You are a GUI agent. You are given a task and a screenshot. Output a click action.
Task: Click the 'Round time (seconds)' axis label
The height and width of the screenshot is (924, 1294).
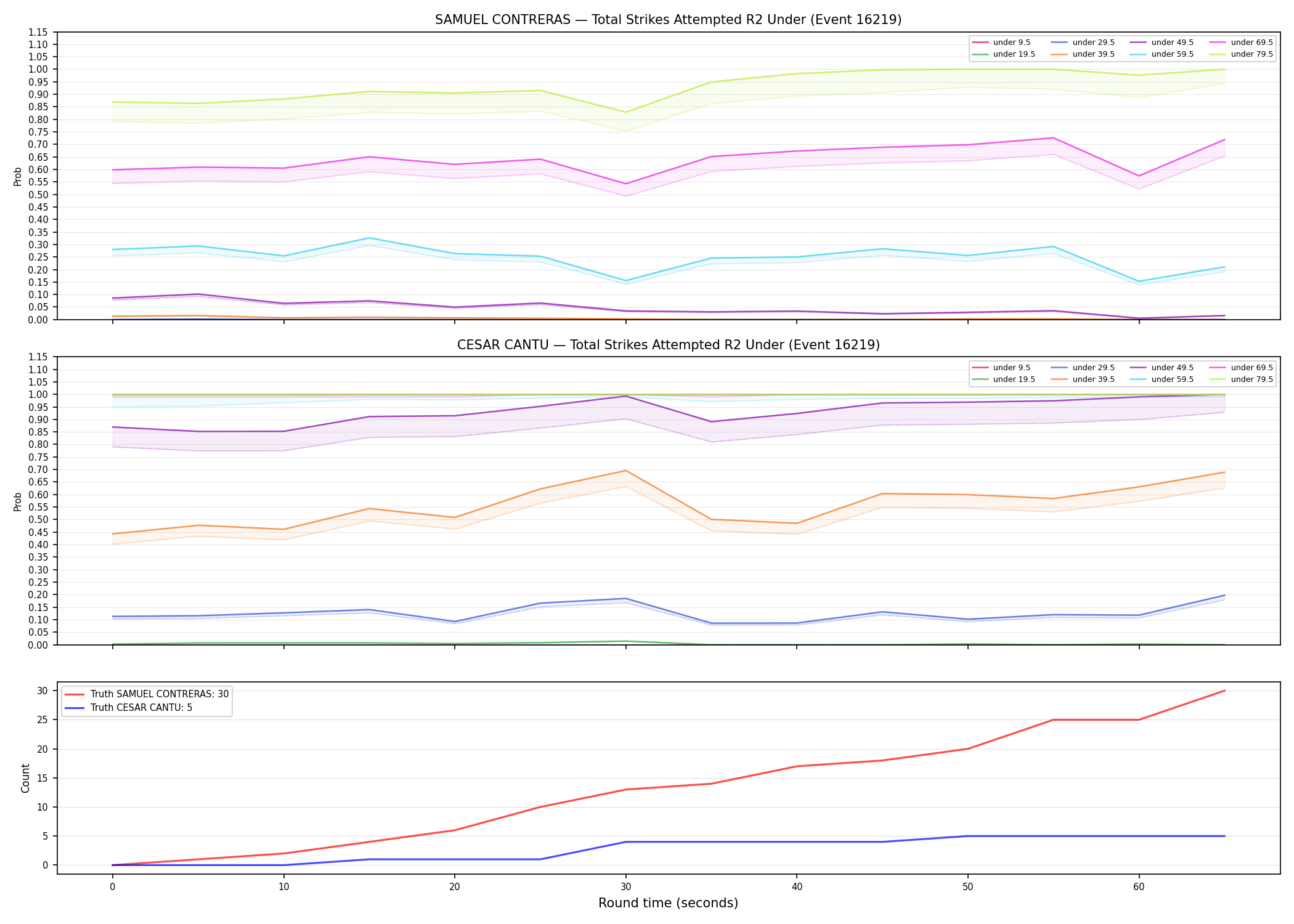pos(668,903)
